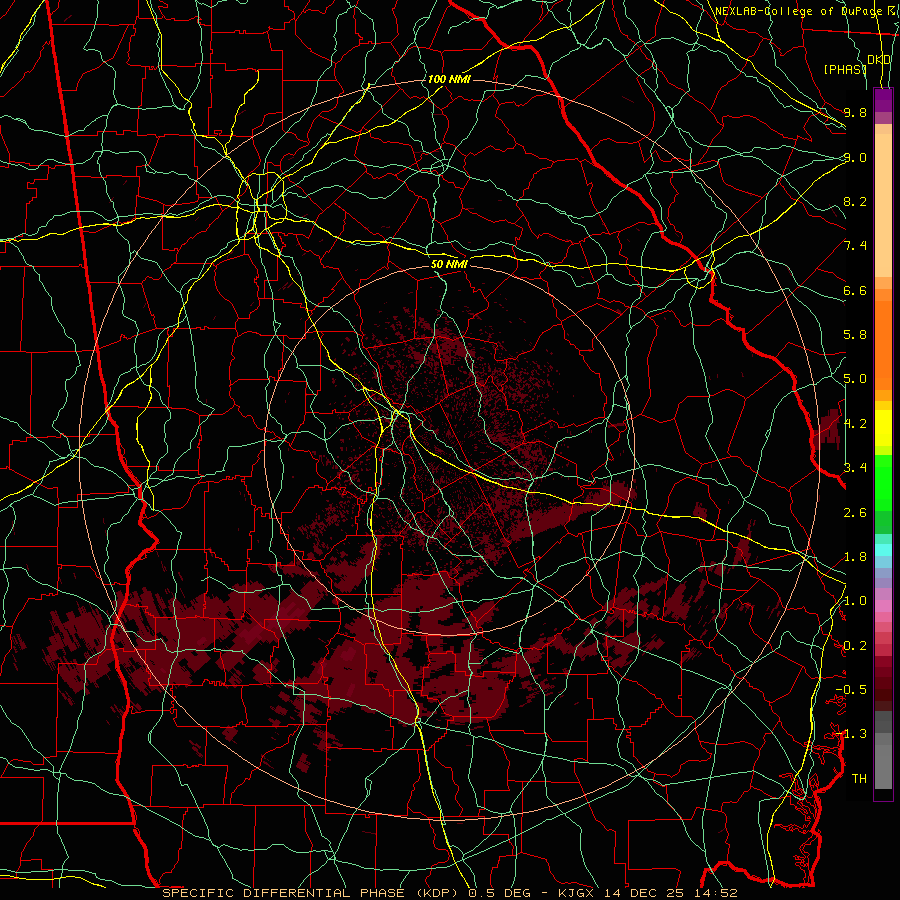Click the "TH" threshold label on scale
This screenshot has height=900, width=900.
pyautogui.click(x=859, y=779)
